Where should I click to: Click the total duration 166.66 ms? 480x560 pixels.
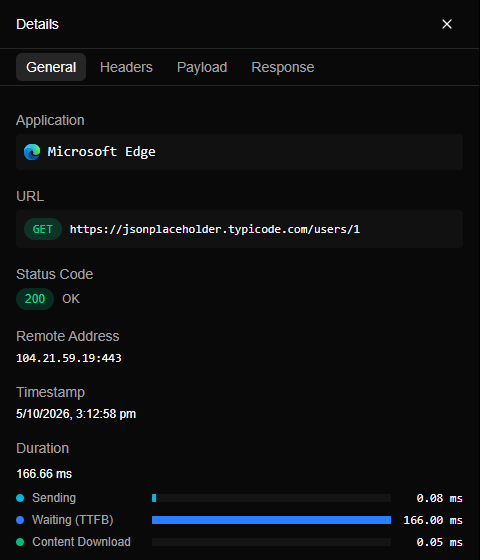click(x=44, y=474)
